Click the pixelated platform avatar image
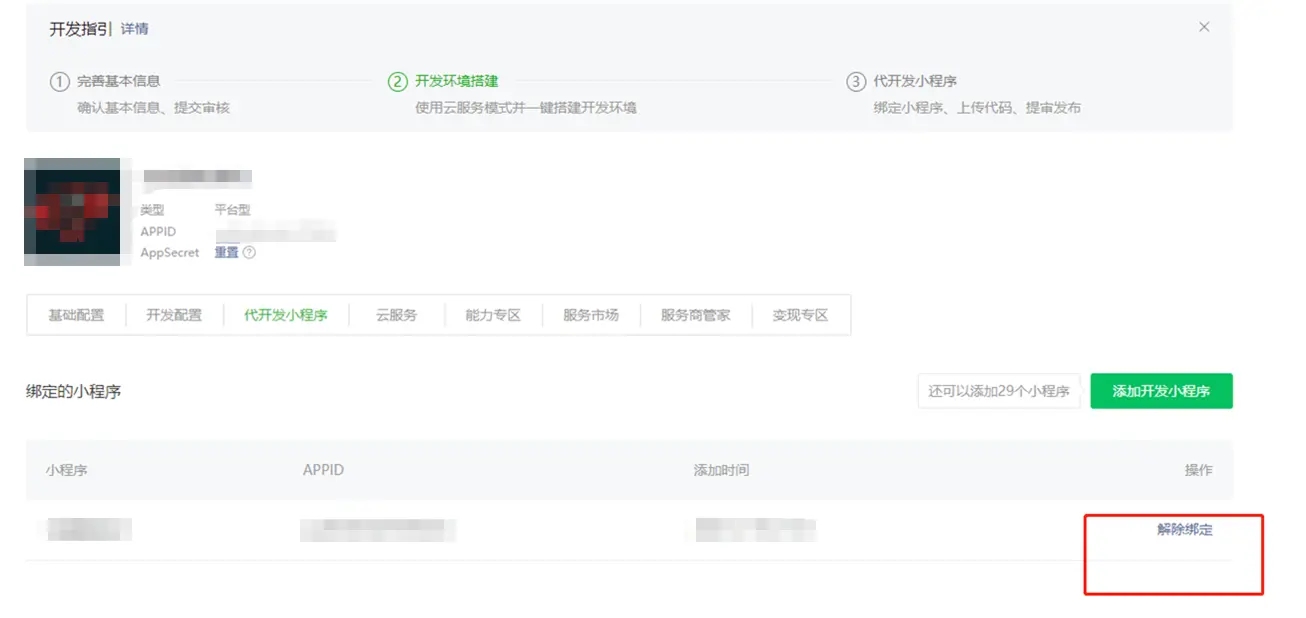 click(72, 211)
